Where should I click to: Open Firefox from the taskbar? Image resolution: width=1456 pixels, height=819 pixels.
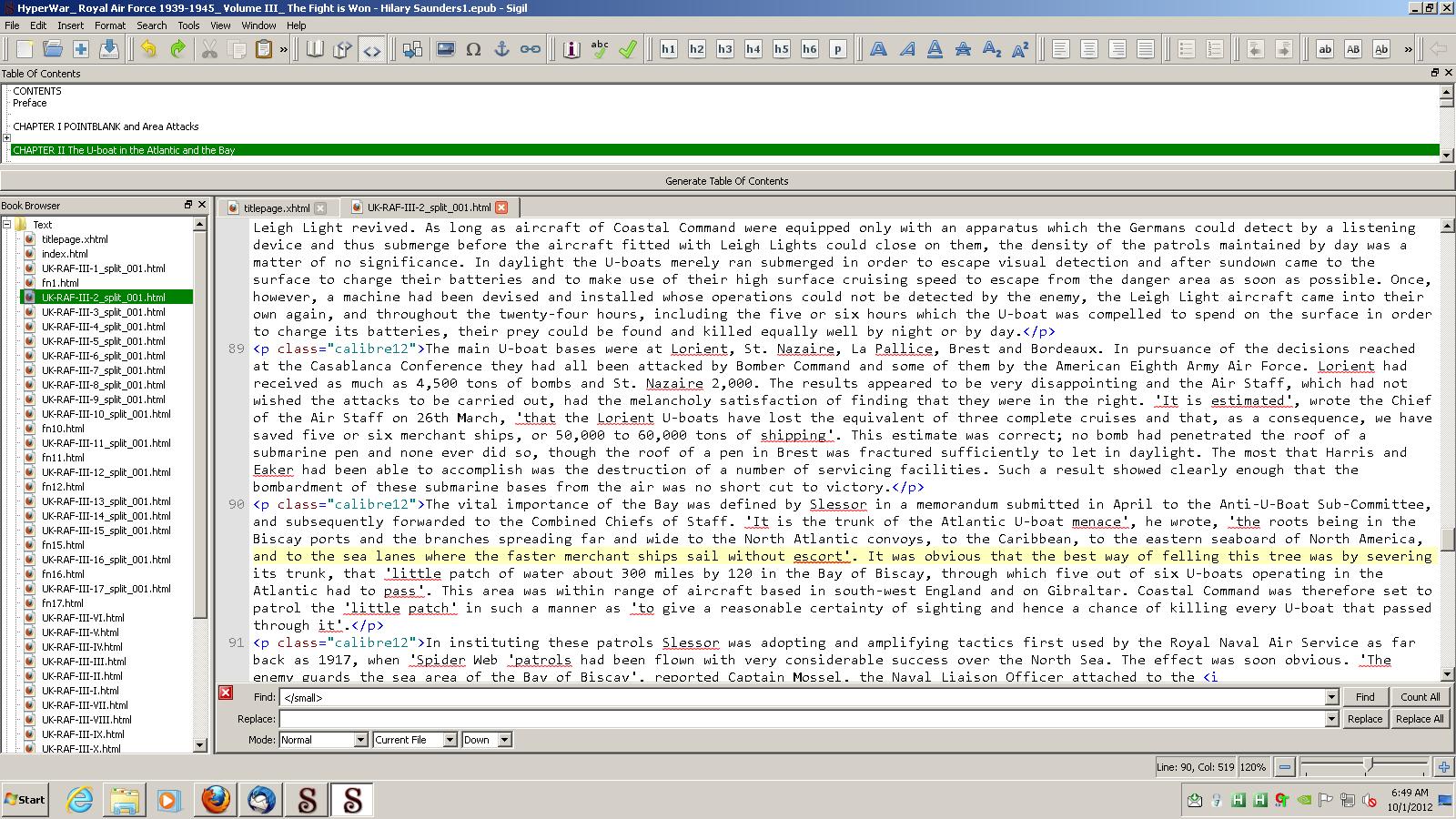point(216,800)
